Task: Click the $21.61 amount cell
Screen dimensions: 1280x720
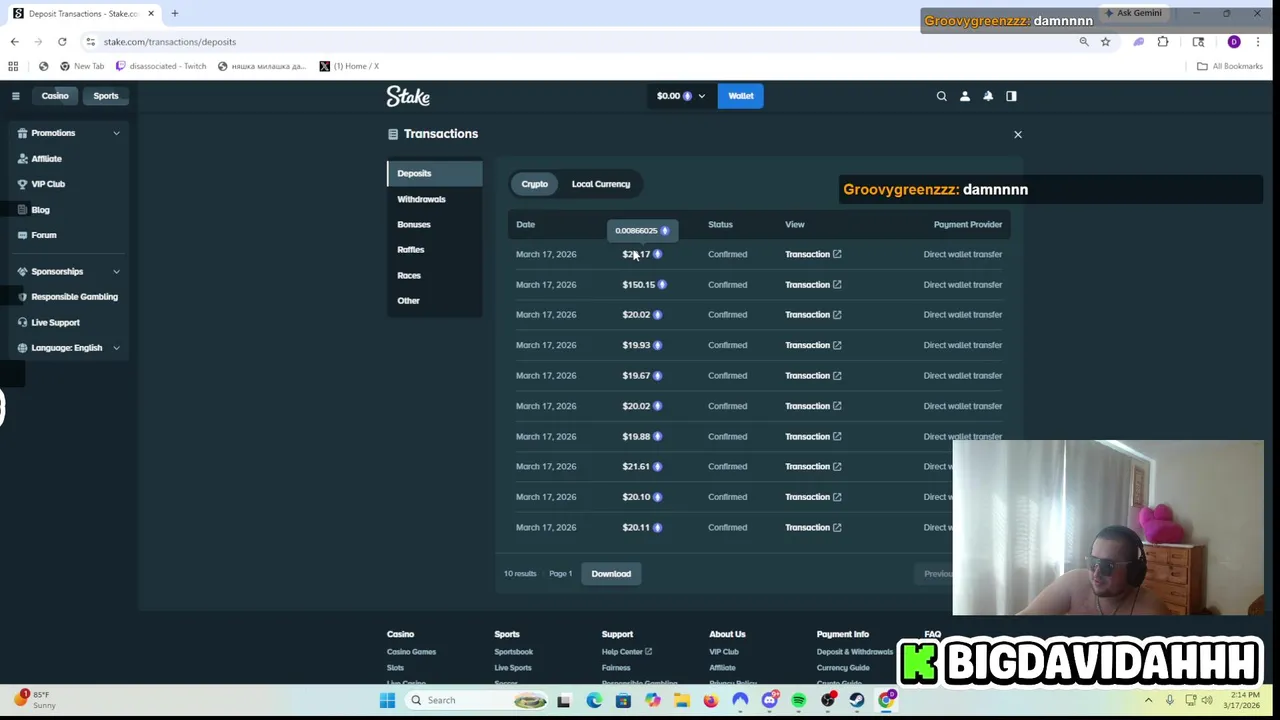Action: (642, 467)
